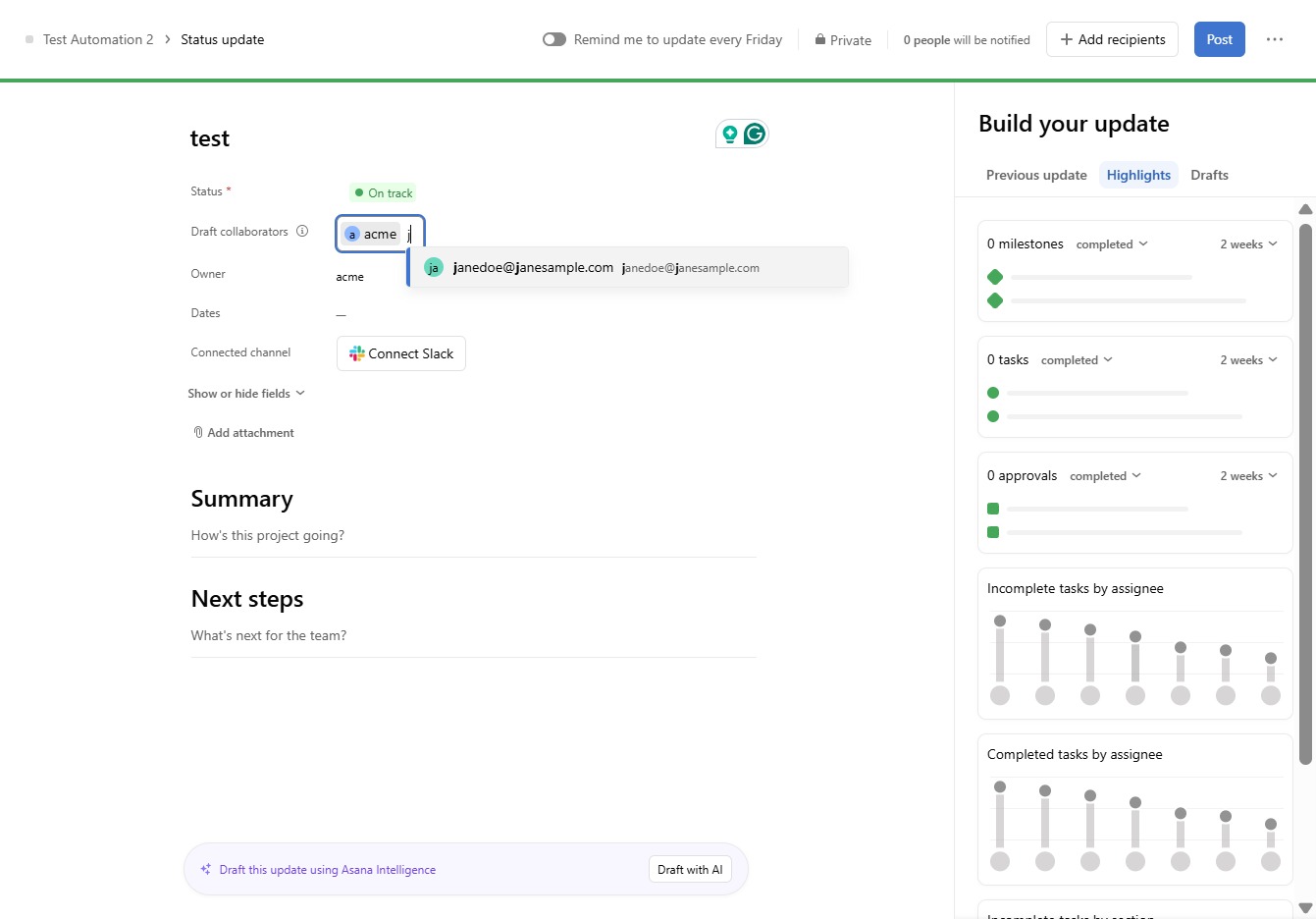Expand Show or hide fields

click(x=246, y=393)
